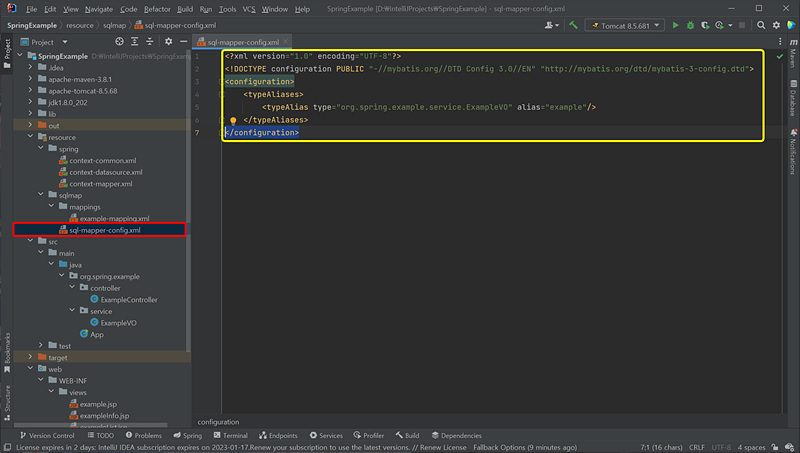The height and width of the screenshot is (453, 800).
Task: Collapse the resource folder
Action: click(x=31, y=137)
